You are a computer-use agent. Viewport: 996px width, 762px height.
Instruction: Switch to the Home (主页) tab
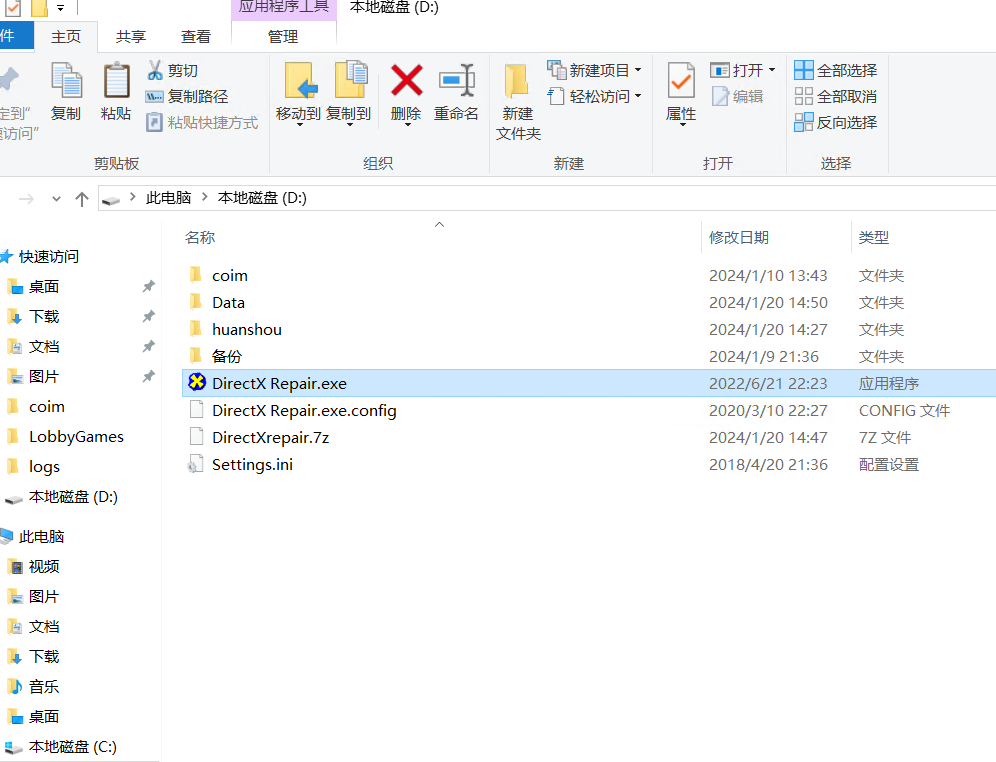pos(66,37)
